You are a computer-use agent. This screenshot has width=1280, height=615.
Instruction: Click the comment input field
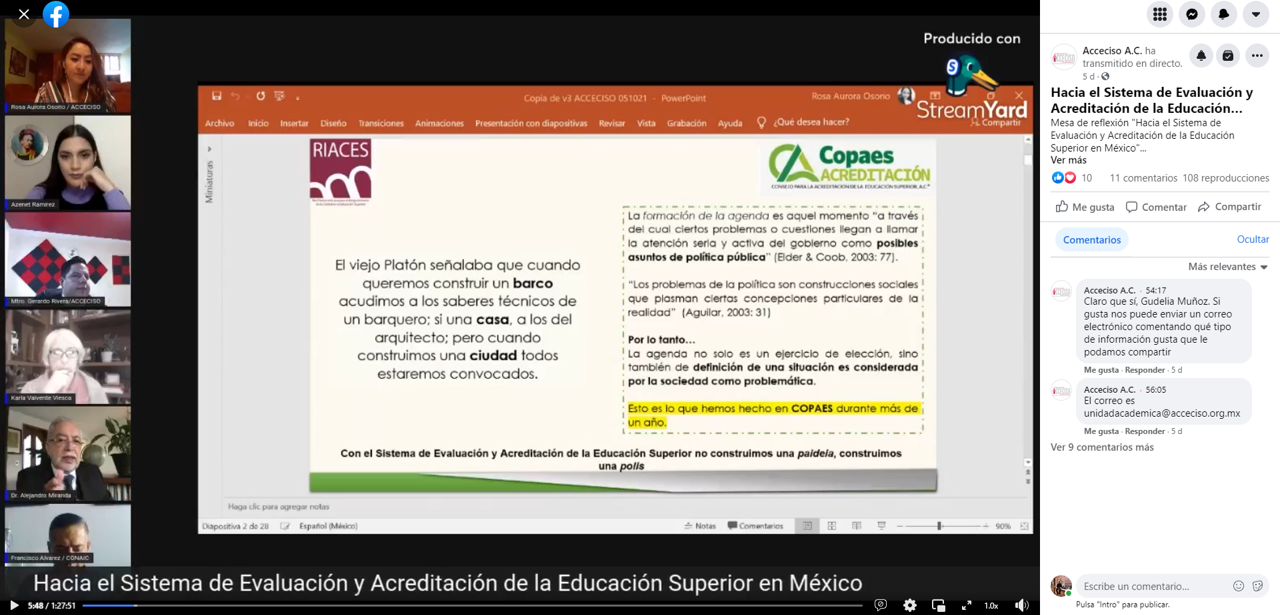(x=1150, y=586)
